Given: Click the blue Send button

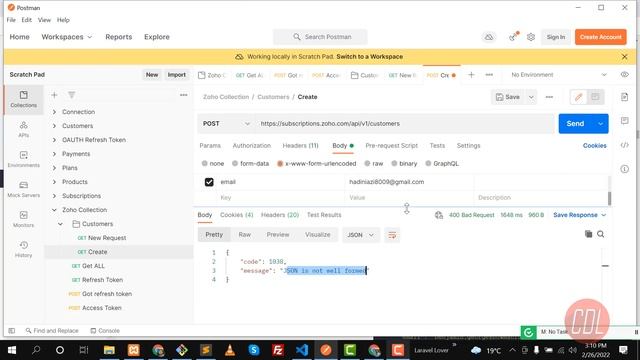Looking at the screenshot, I should click(x=576, y=124).
